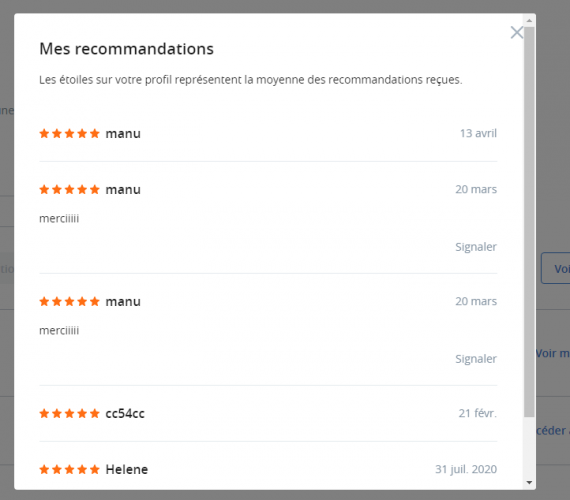
Task: Click the 13 avril date
Action: tap(478, 133)
